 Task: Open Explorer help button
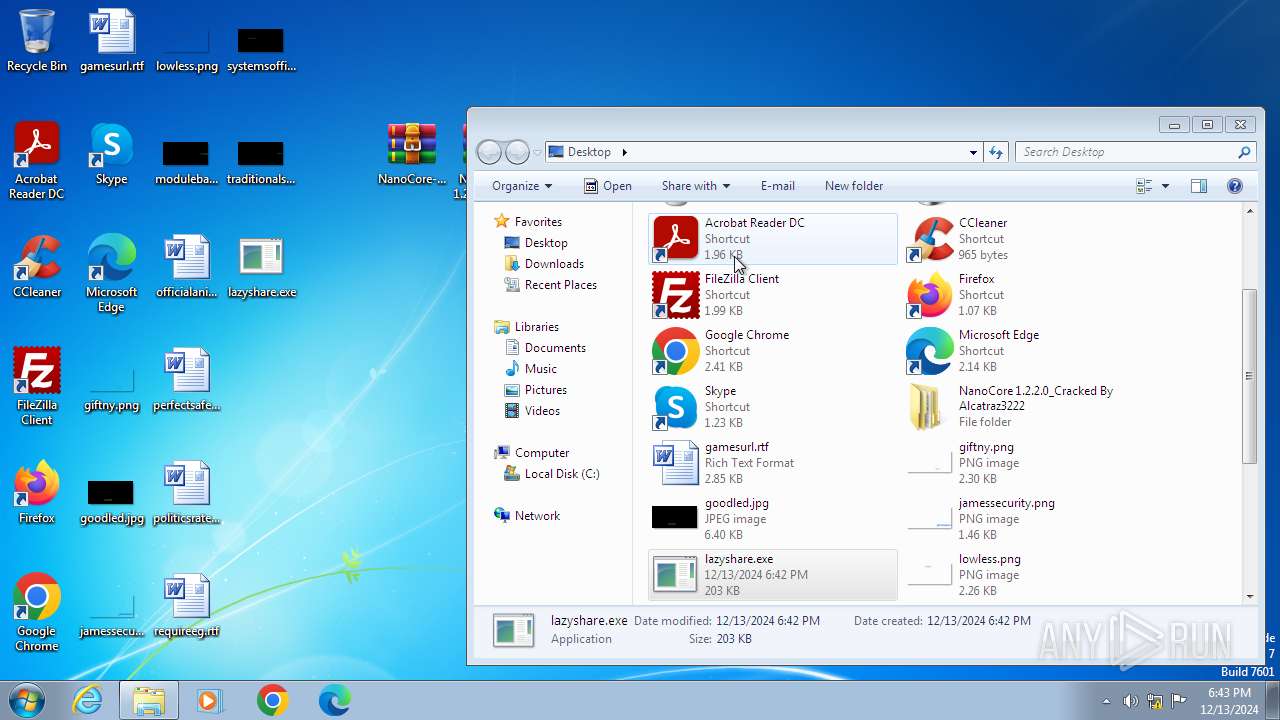pyautogui.click(x=1234, y=186)
